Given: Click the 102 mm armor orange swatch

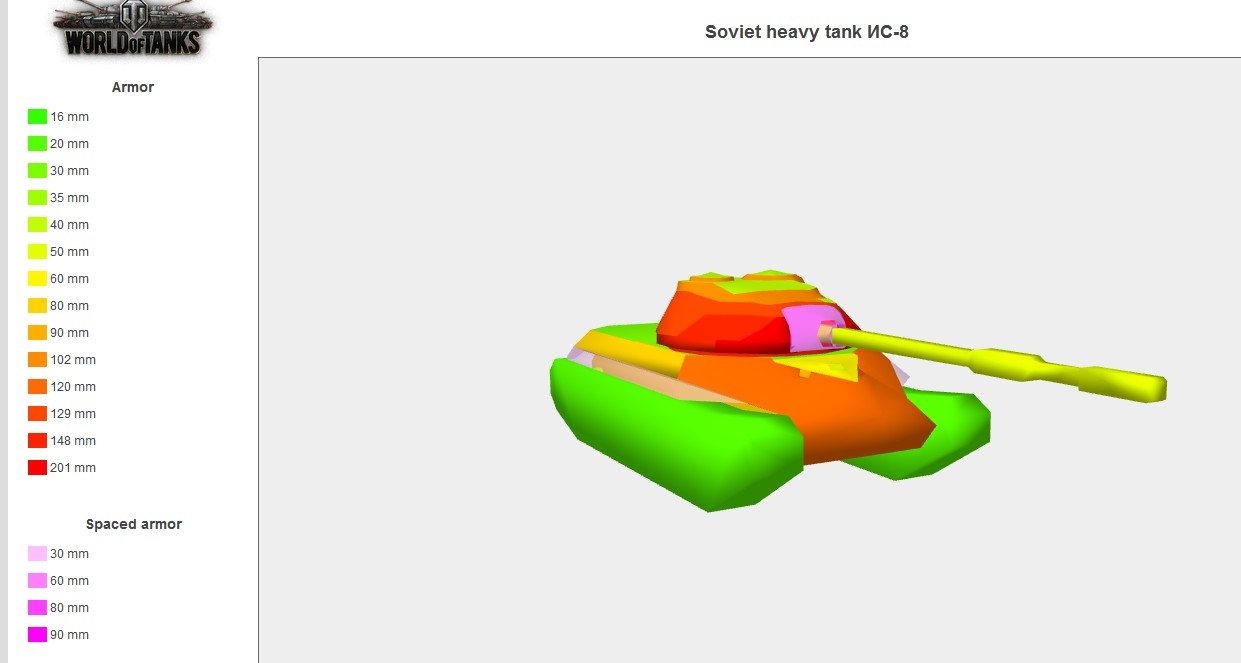Looking at the screenshot, I should click(x=37, y=360).
